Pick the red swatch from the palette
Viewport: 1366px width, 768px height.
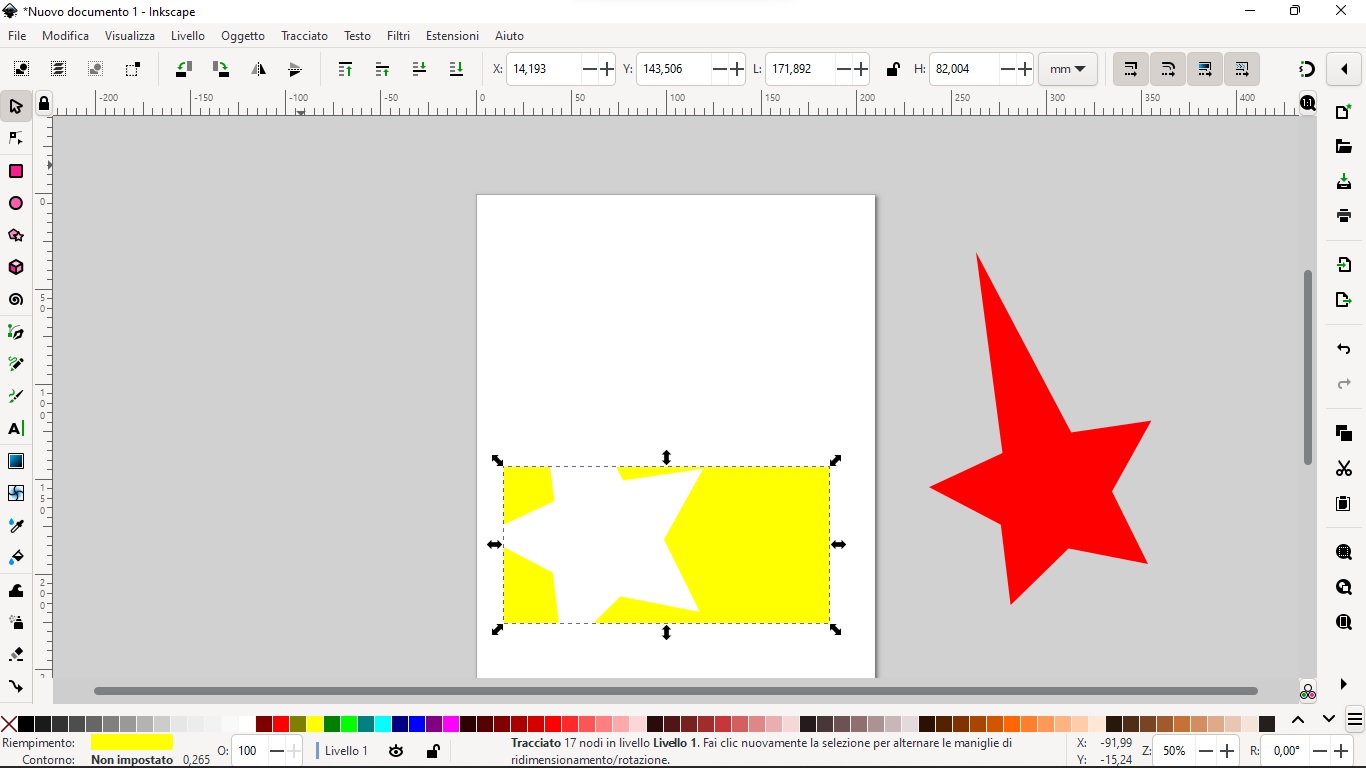(x=280, y=724)
